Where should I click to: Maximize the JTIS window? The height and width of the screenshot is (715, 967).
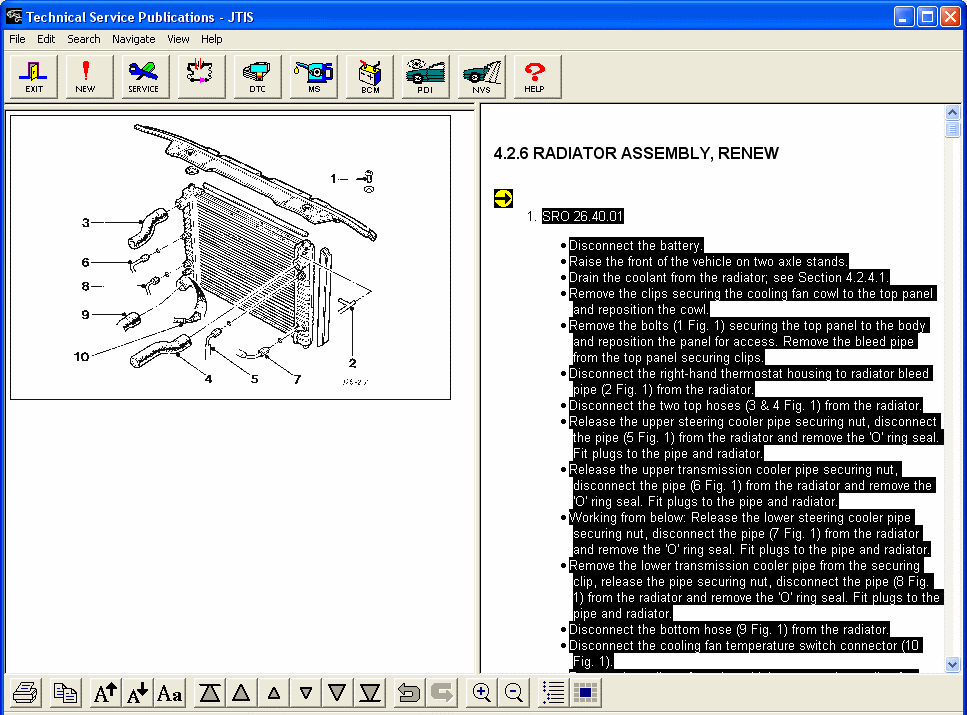pos(927,16)
